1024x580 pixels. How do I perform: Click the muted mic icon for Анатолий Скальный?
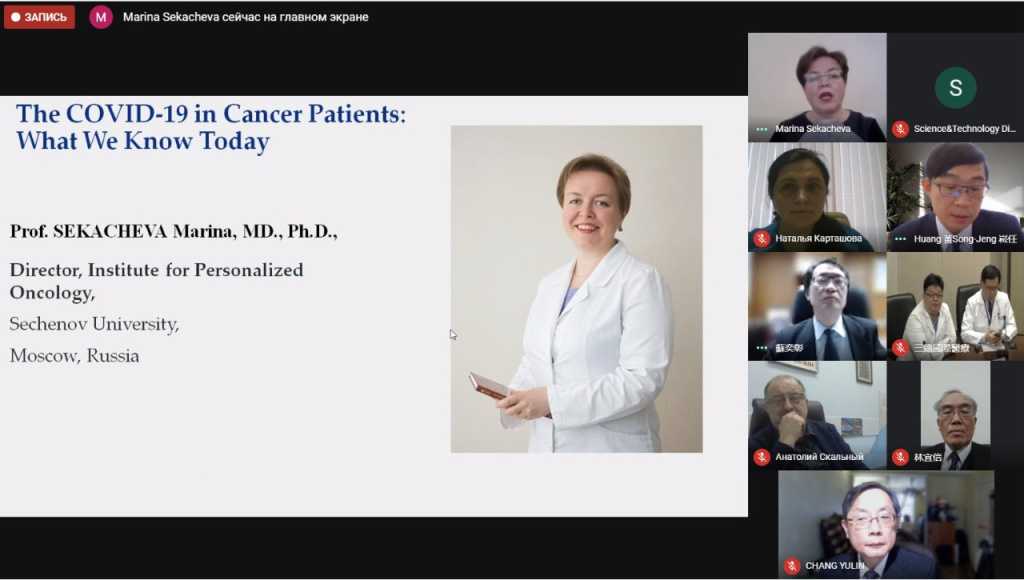click(x=762, y=457)
